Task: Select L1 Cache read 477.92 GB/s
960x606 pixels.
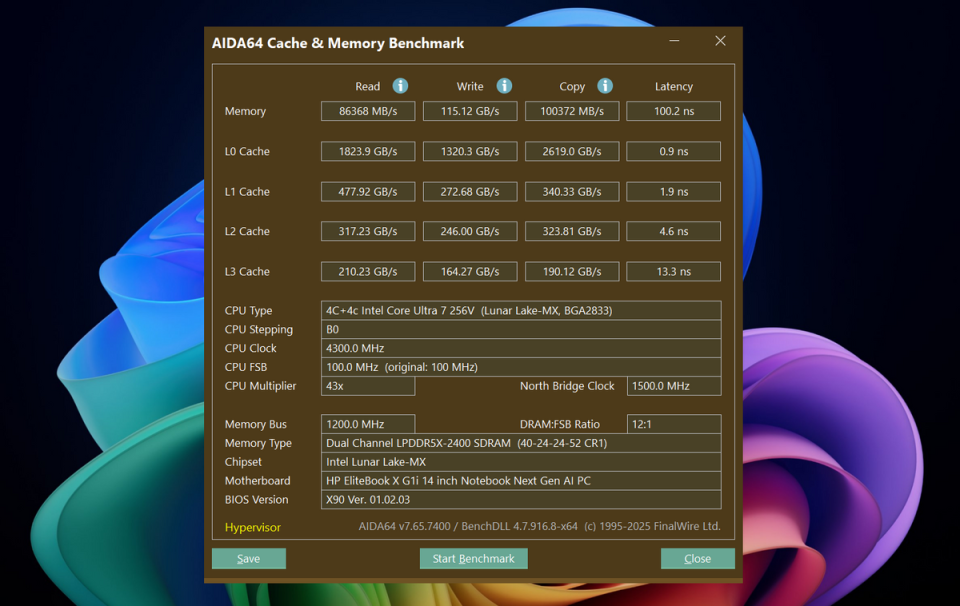Action: (368, 192)
